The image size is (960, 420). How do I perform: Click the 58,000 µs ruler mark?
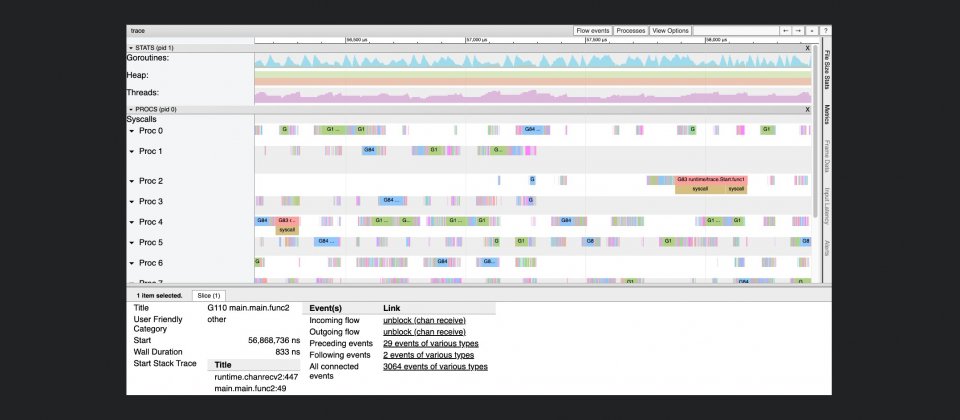716,40
